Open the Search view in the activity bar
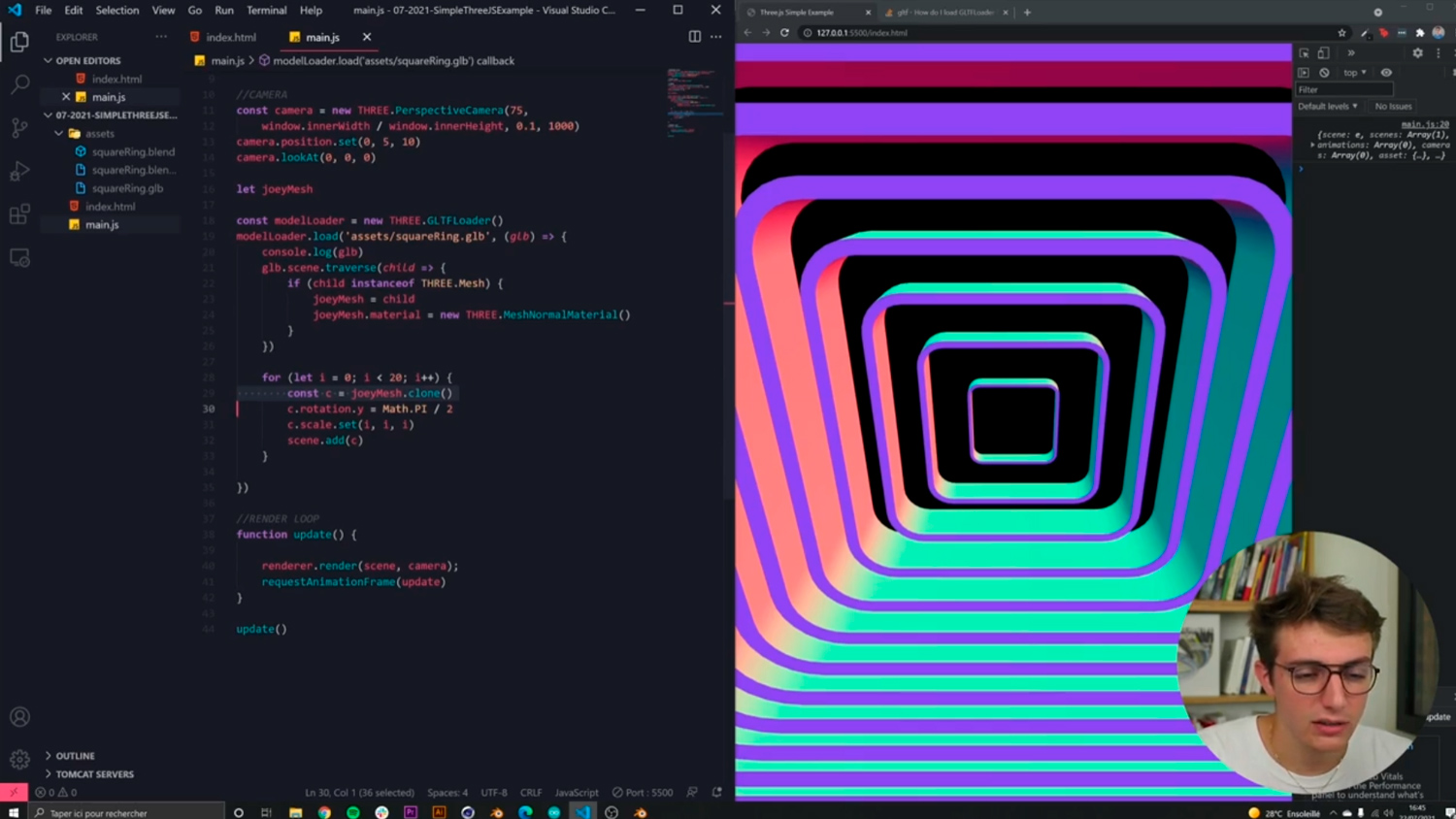The height and width of the screenshot is (819, 1456). point(19,83)
